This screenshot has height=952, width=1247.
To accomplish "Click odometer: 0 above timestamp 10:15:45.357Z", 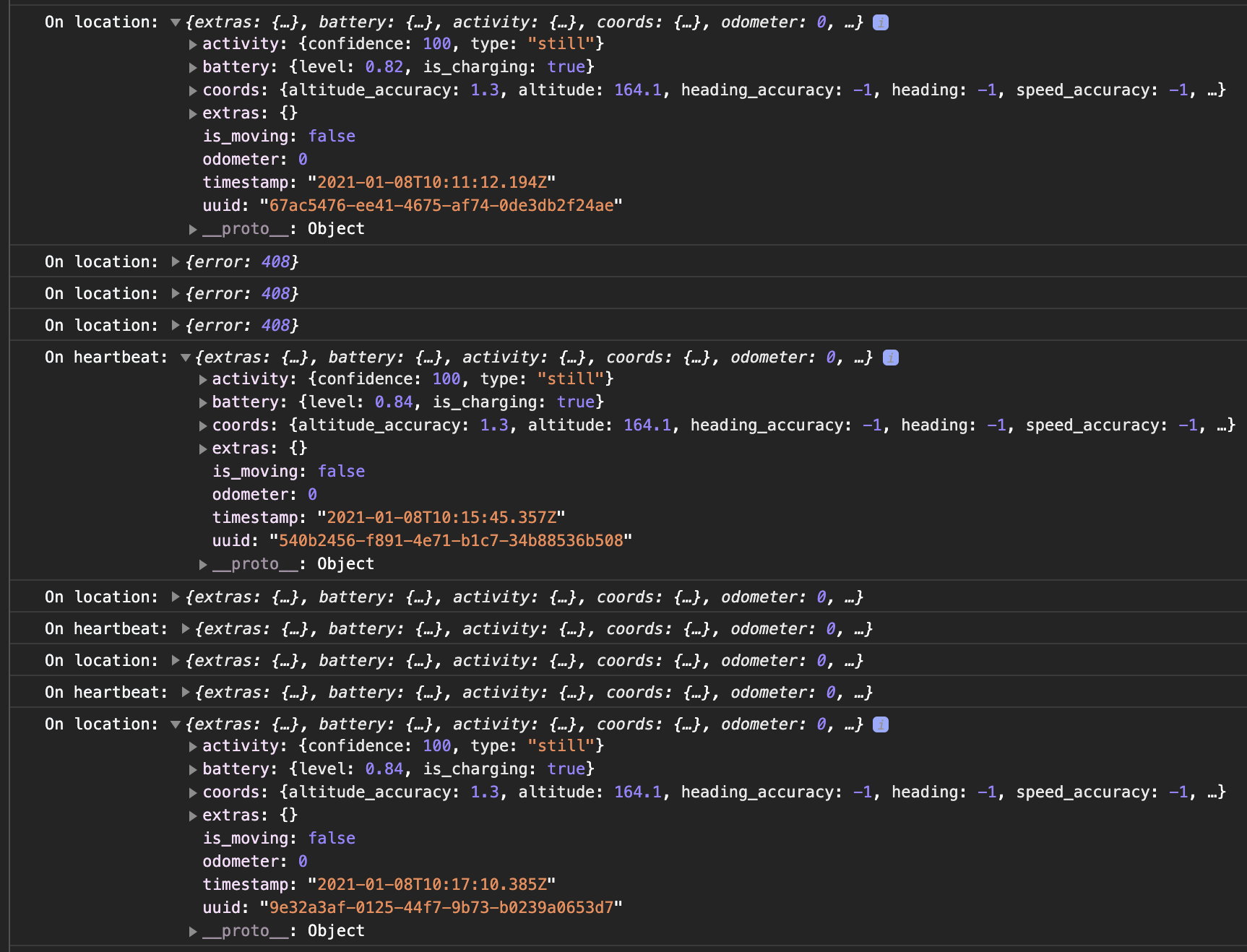I will [264, 494].
